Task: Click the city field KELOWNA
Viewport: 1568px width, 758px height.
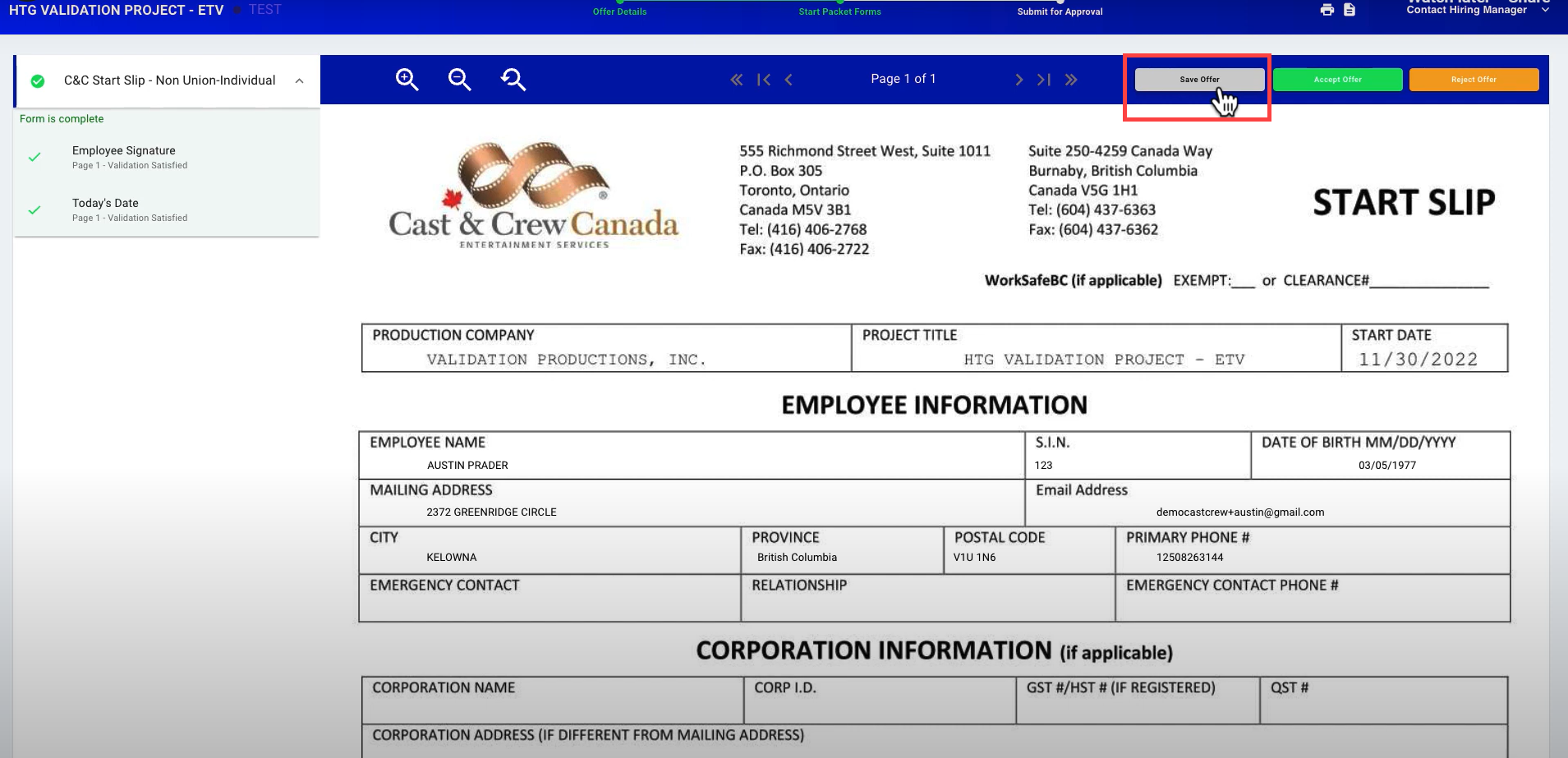Action: pos(452,558)
